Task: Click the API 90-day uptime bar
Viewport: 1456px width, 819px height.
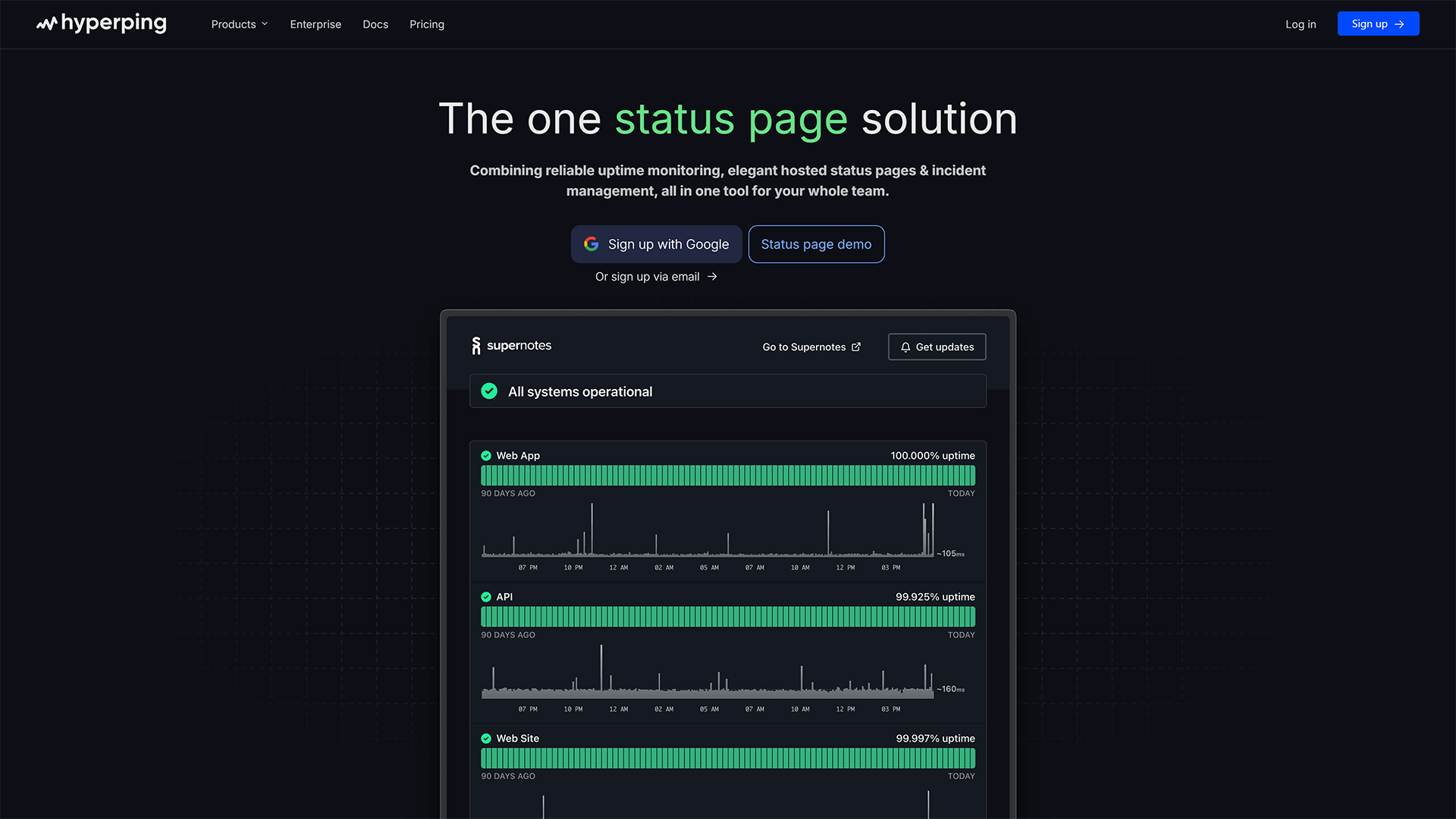Action: [x=728, y=617]
